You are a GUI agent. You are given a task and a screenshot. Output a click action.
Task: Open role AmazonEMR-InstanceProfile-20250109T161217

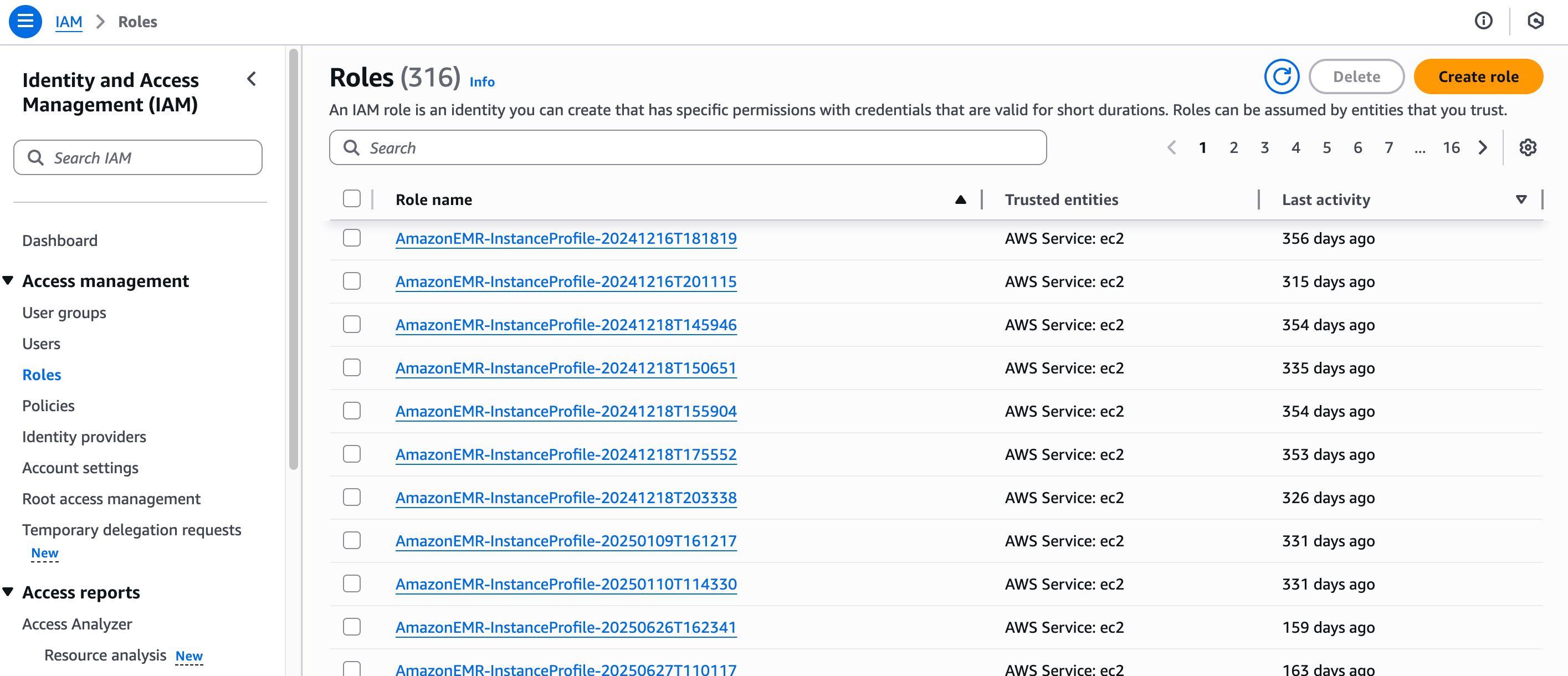(566, 540)
